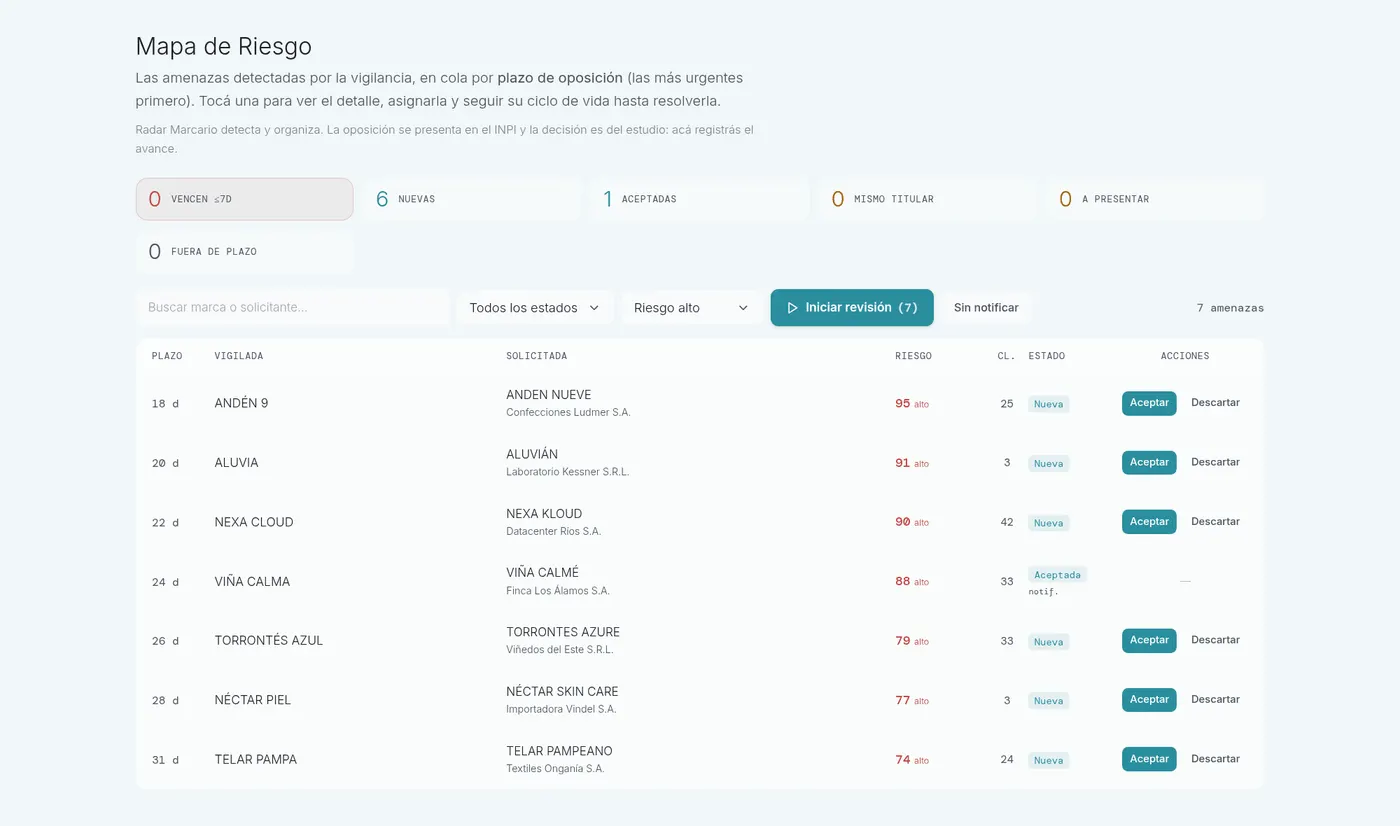1400x826 pixels.
Task: Accept the ANDÉN 9 threat
Action: pos(1149,403)
